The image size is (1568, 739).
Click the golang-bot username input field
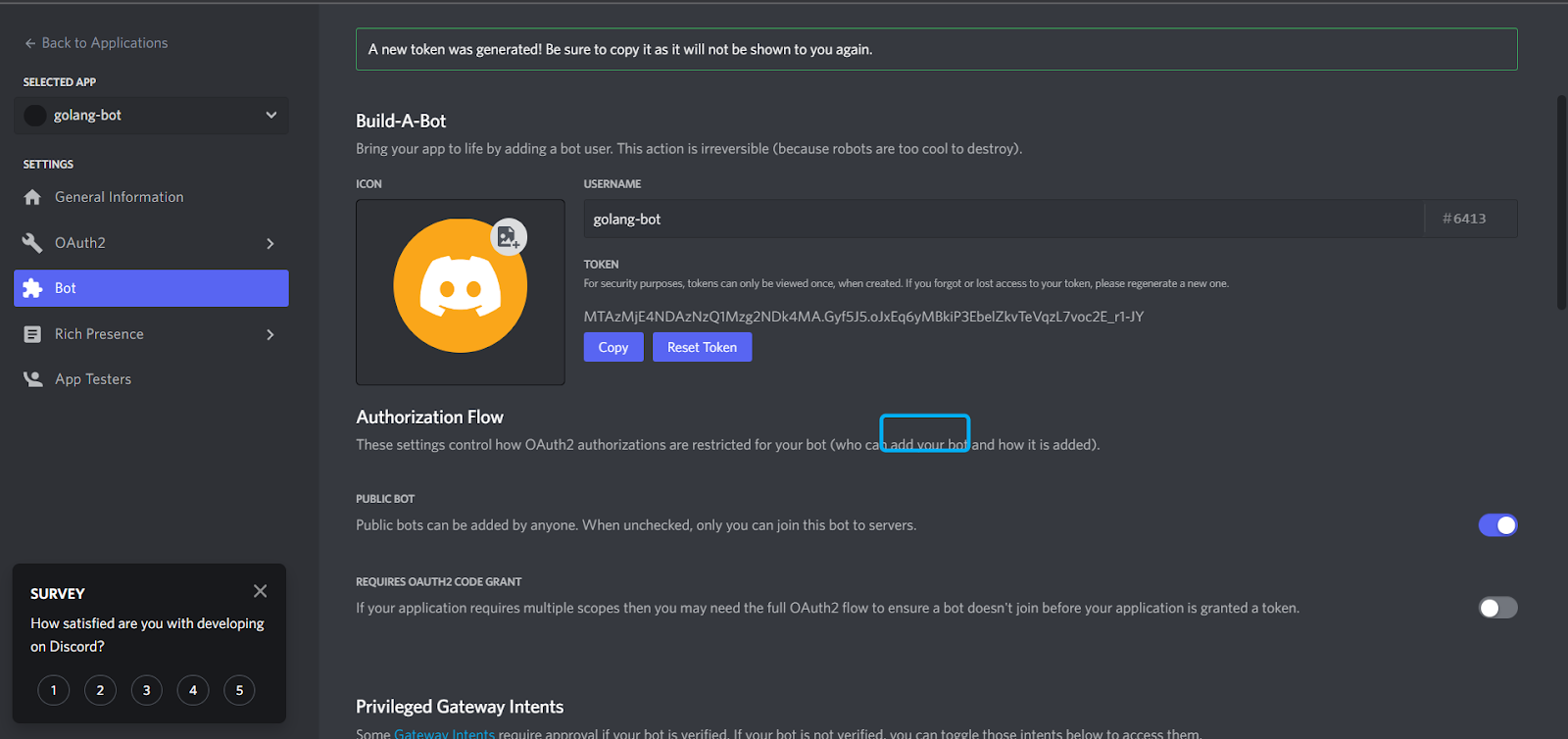click(1004, 219)
